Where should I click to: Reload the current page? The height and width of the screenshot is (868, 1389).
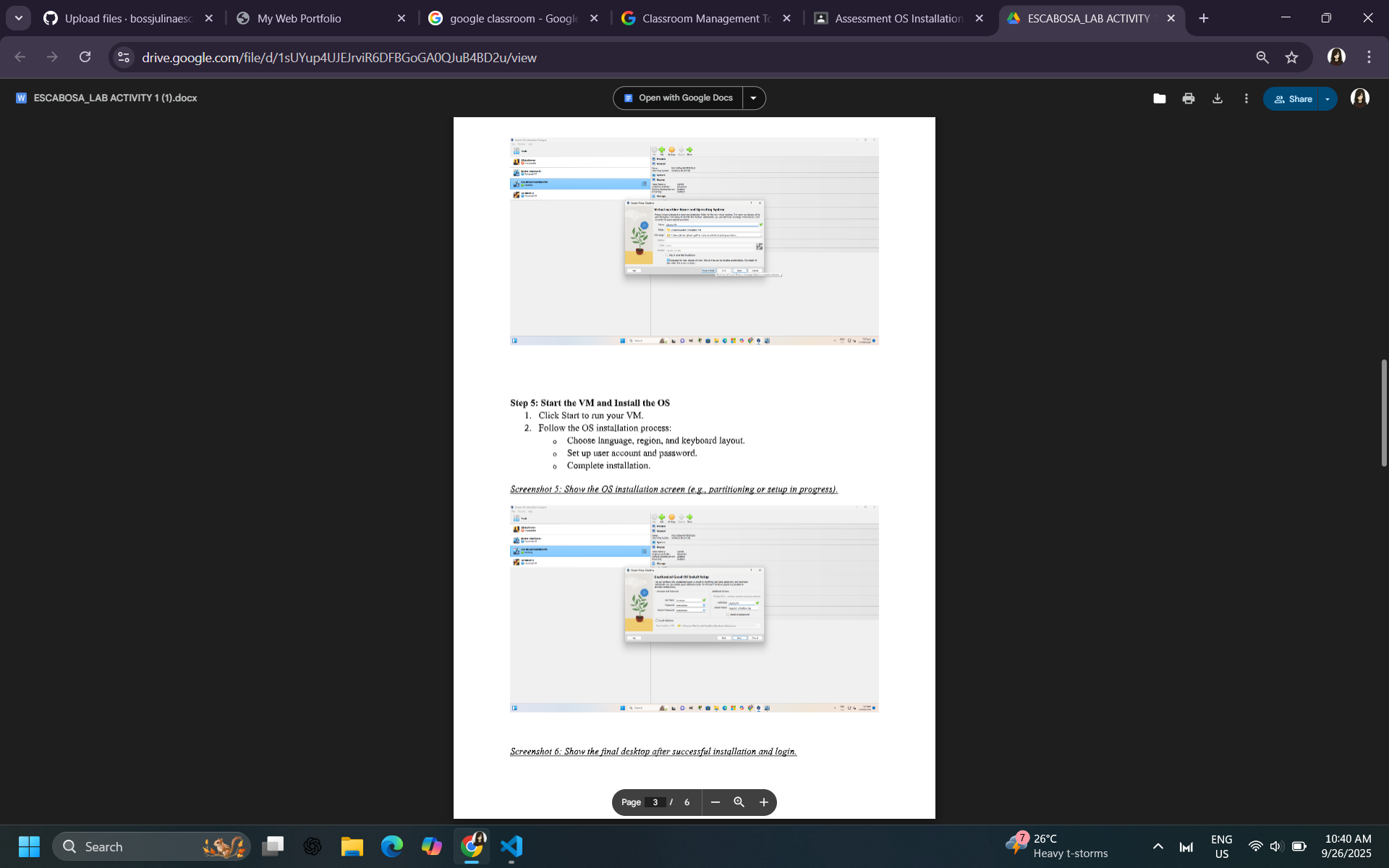pos(85,57)
